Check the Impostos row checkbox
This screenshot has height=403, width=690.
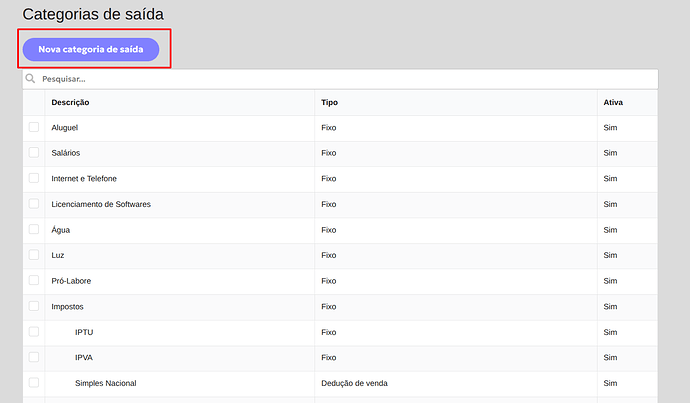34,306
